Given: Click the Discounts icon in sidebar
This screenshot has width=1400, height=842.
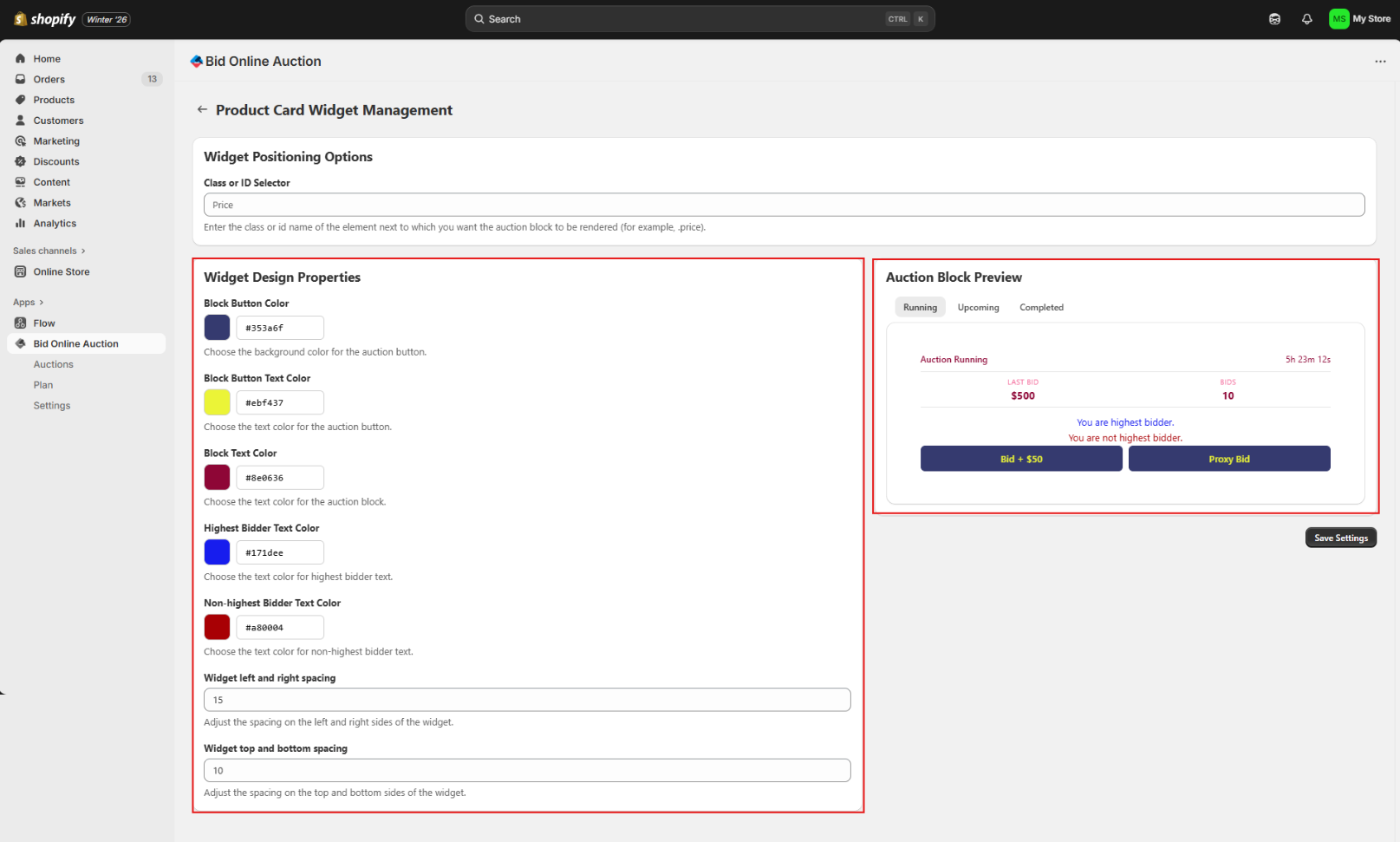Looking at the screenshot, I should pos(21,162).
